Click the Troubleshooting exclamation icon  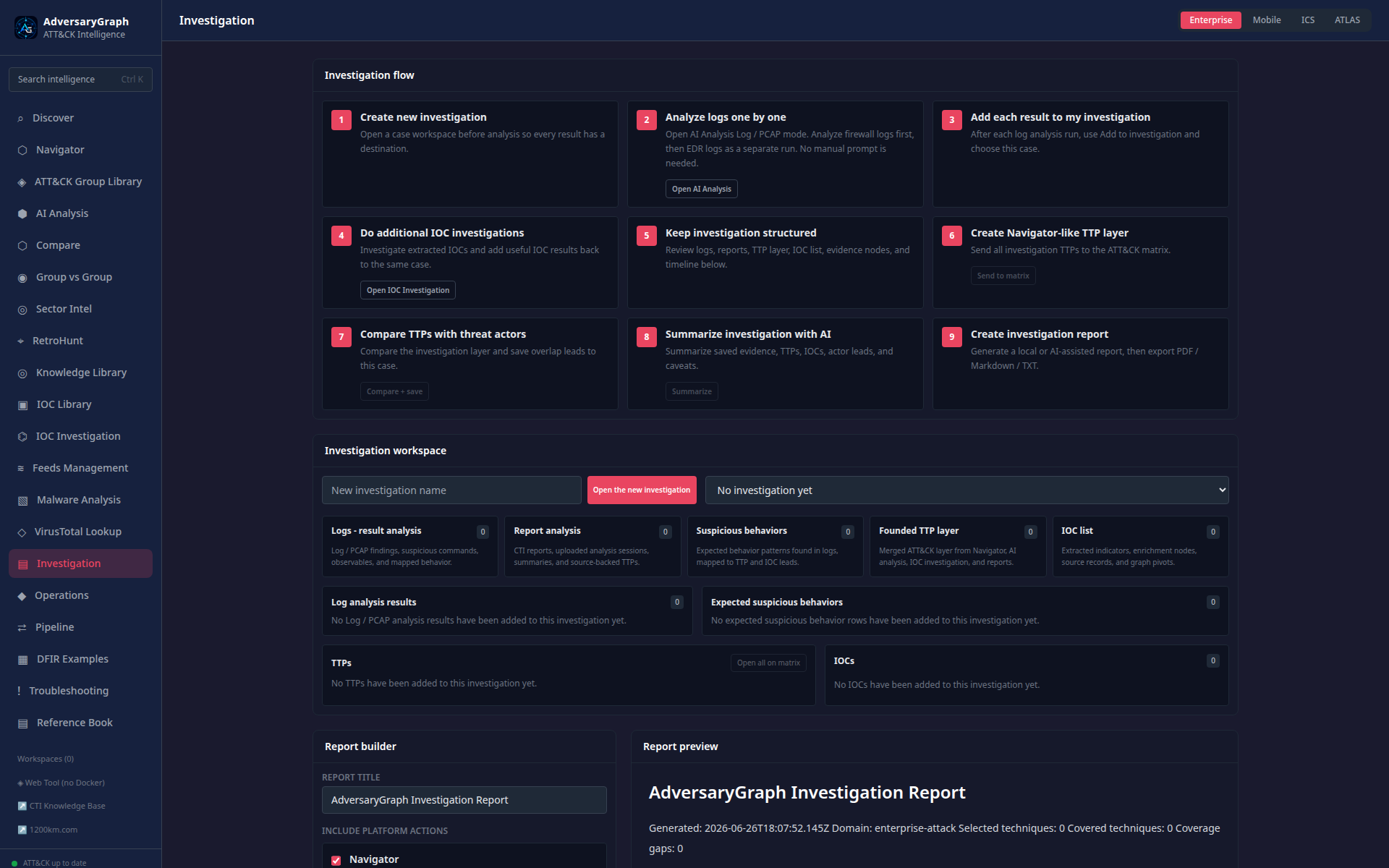[x=19, y=692]
